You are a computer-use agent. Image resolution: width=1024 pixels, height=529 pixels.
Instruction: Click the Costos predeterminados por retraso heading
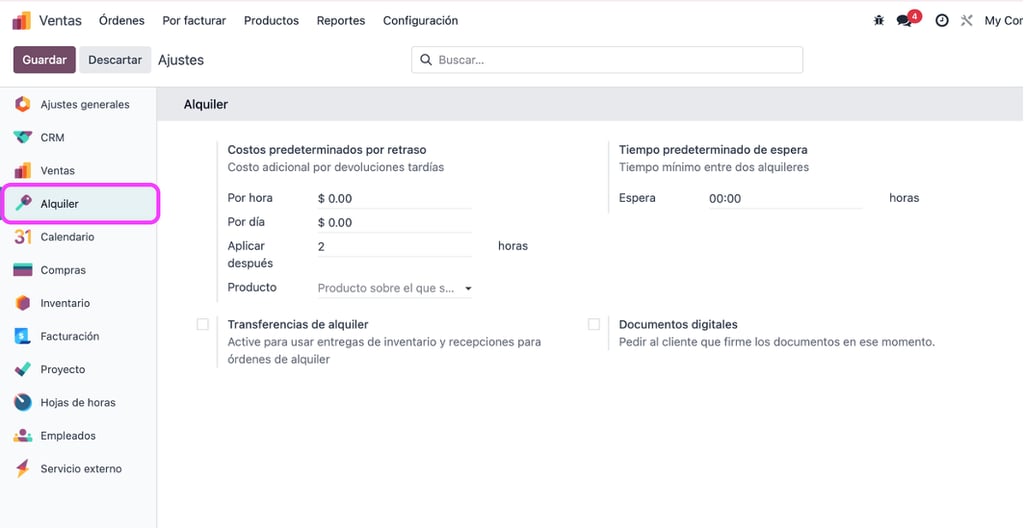tap(327, 150)
